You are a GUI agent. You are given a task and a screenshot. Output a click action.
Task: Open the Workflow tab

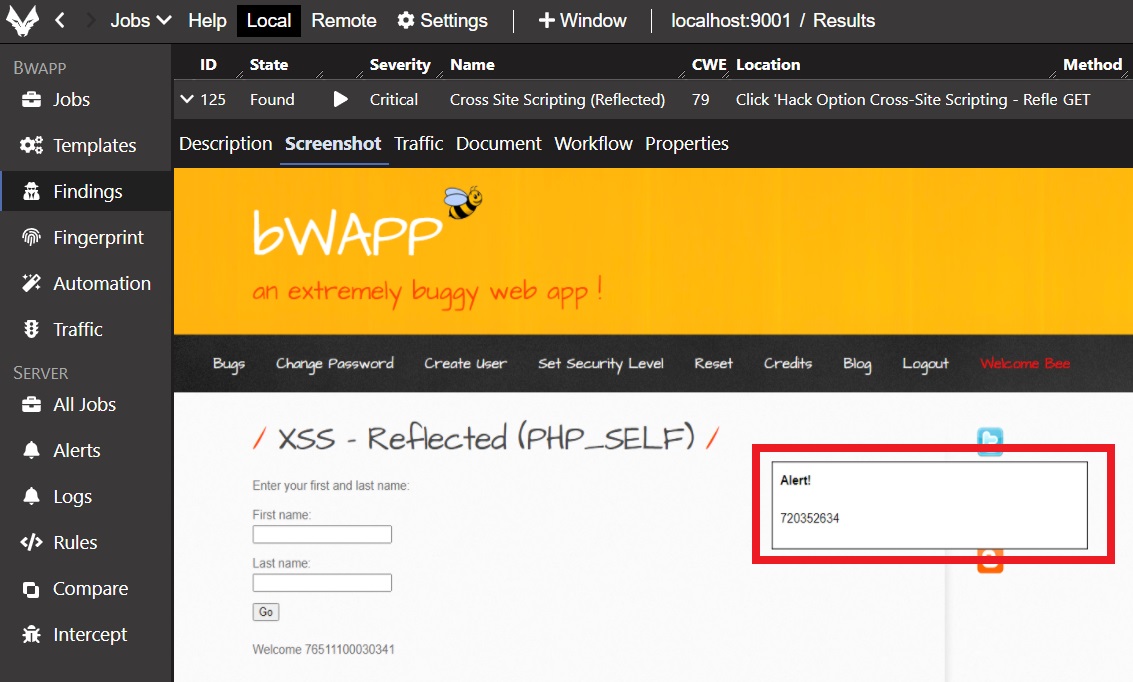tap(593, 144)
